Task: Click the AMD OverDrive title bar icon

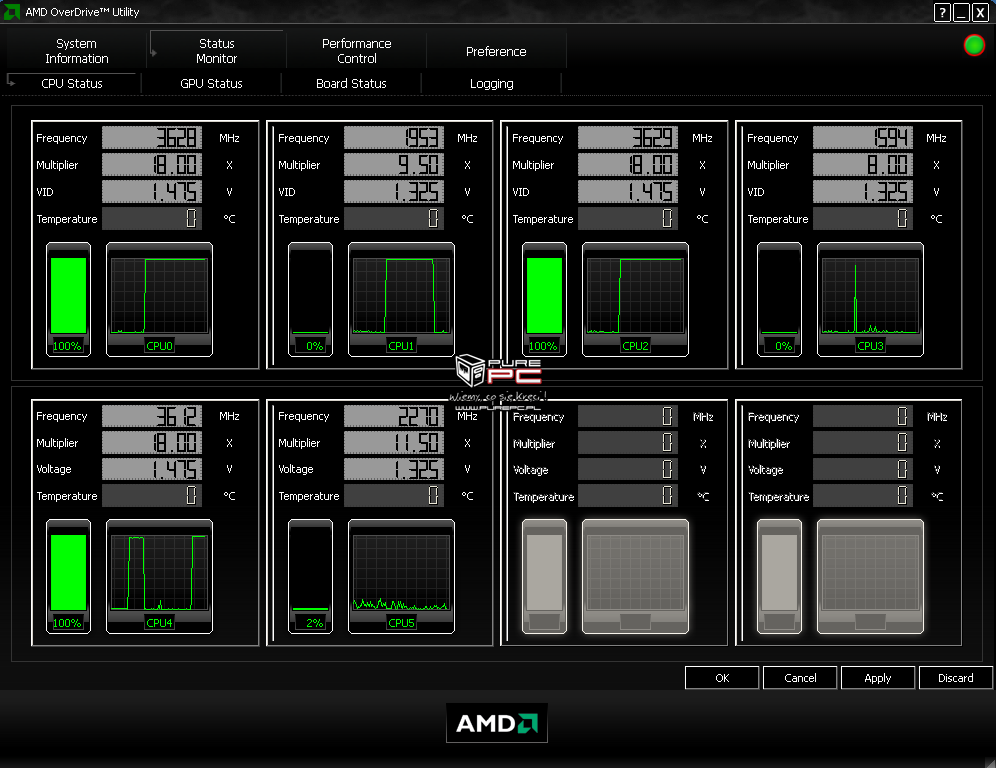Action: 11,11
